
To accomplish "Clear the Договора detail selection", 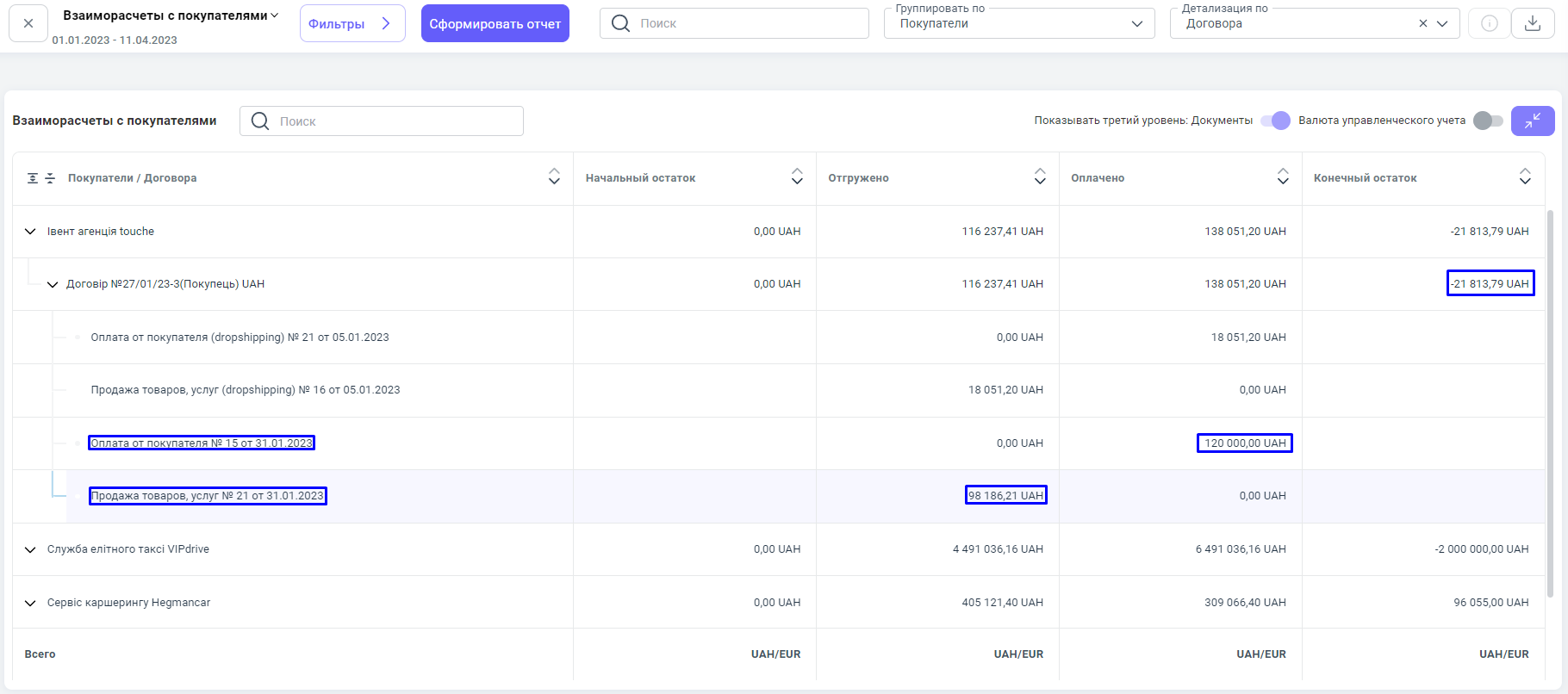I will pos(1422,23).
